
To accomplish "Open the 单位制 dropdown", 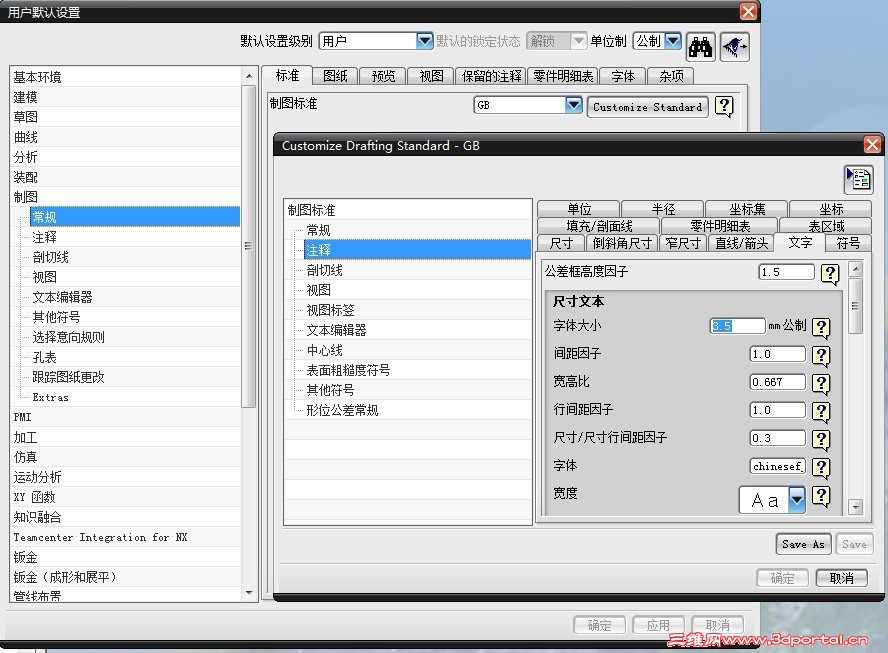I will click(673, 41).
